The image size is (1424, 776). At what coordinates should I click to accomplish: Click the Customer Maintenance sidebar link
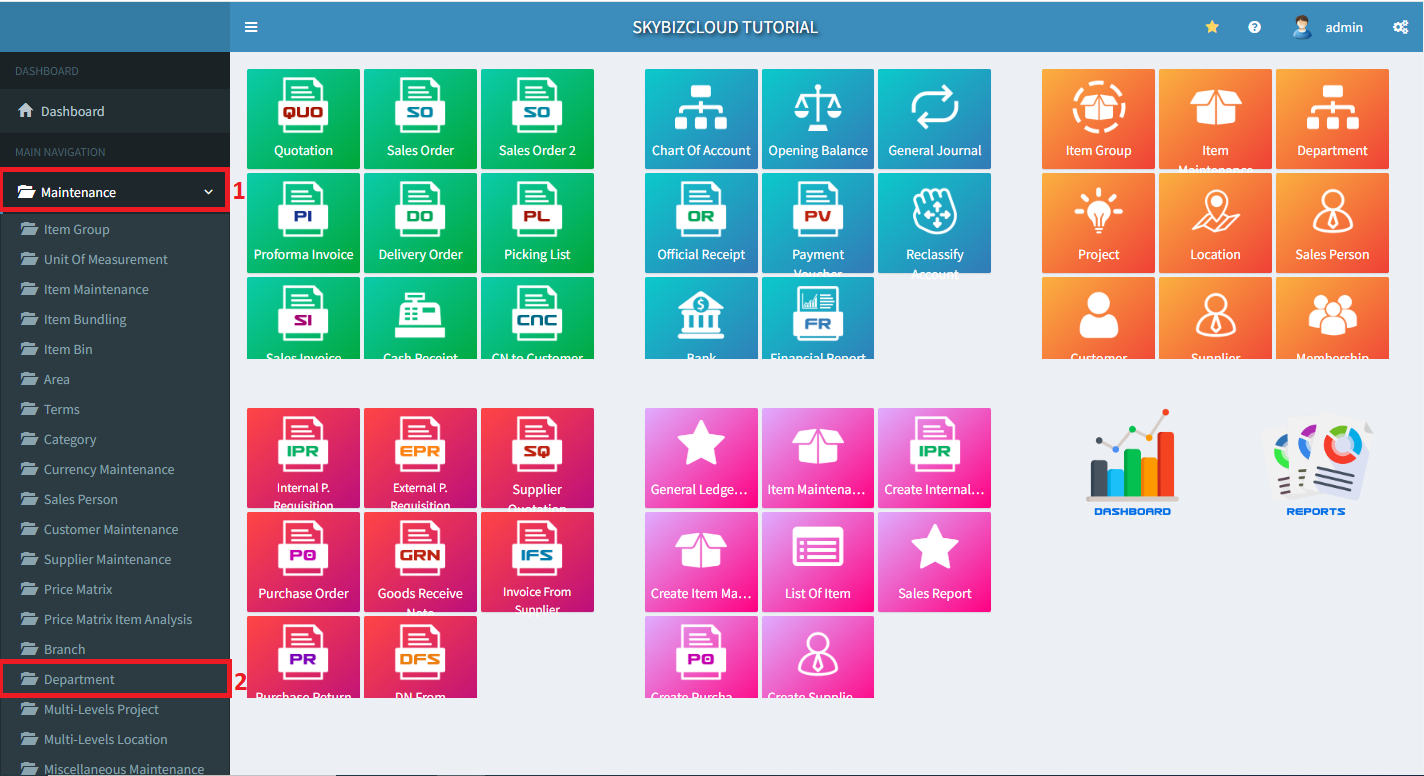tap(111, 529)
